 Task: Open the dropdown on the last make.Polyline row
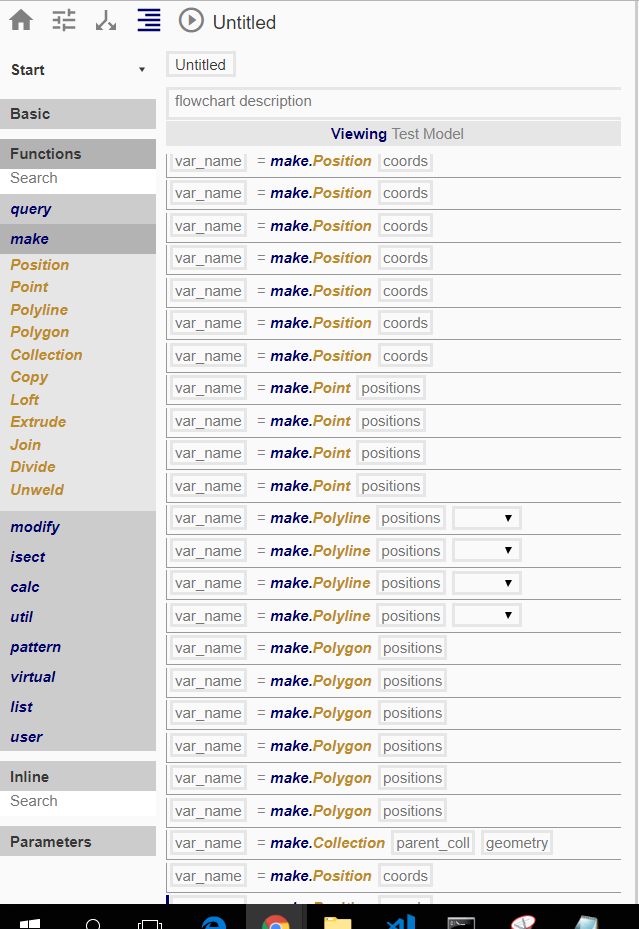click(x=486, y=615)
